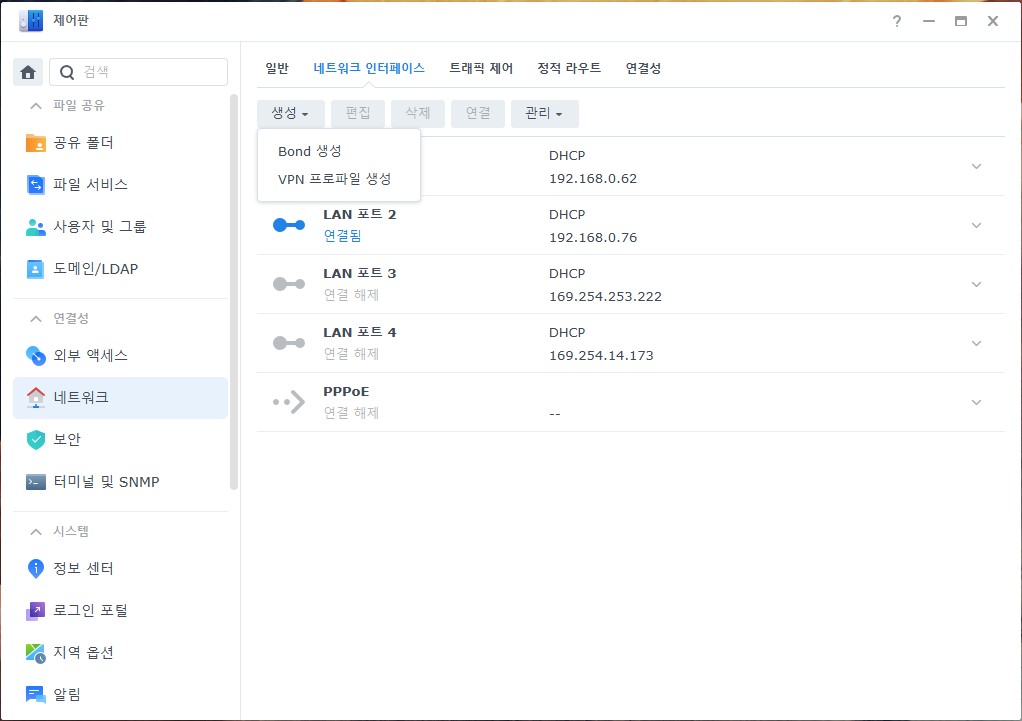Click the 검색 search input field
Image resolution: width=1022 pixels, height=721 pixels.
point(139,72)
